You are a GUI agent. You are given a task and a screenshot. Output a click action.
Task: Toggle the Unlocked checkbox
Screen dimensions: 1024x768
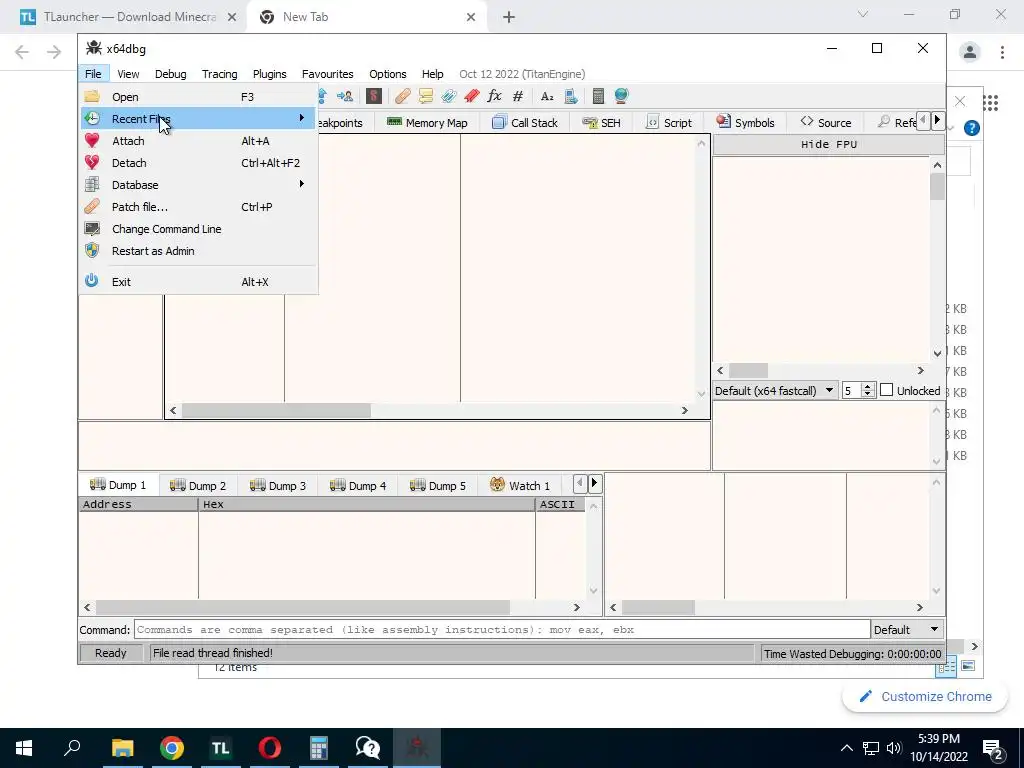coord(886,390)
